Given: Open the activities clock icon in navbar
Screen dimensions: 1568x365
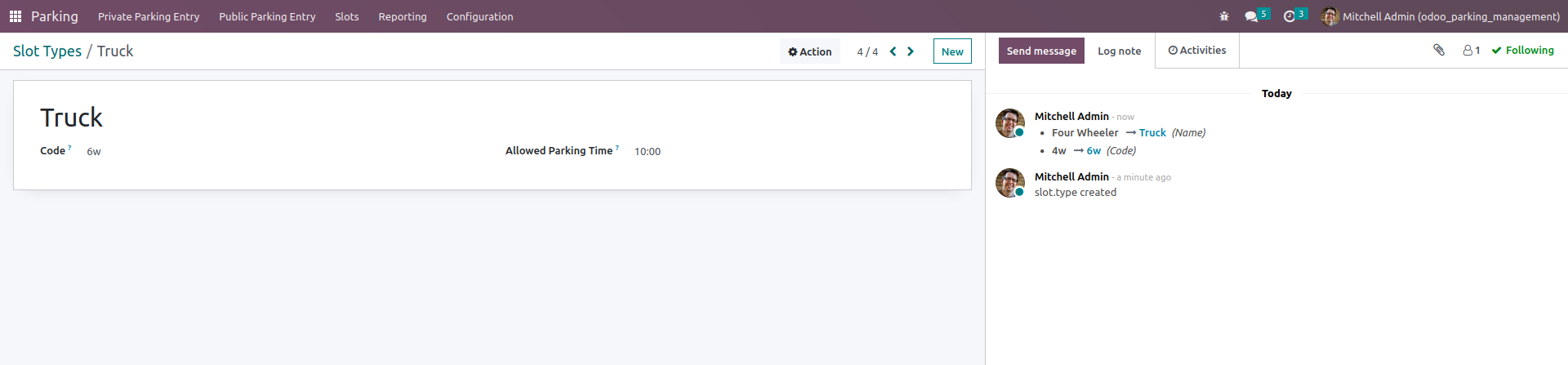Looking at the screenshot, I should click(x=1290, y=16).
